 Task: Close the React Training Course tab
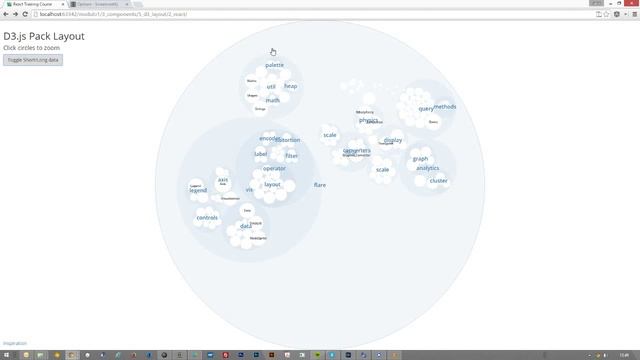[x=63, y=4]
